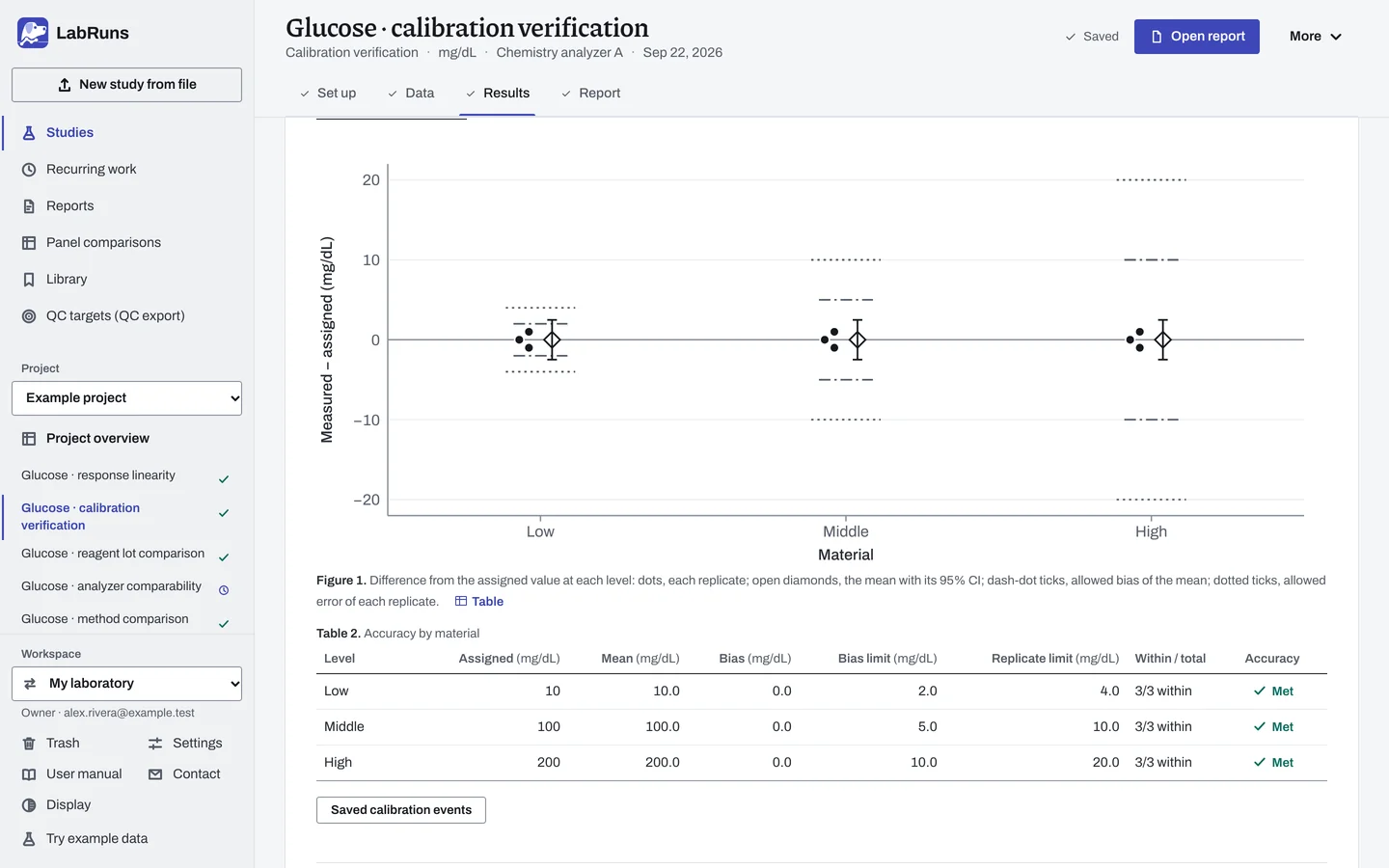This screenshot has width=1389, height=868.
Task: Click the Middle row Met accuracy status
Action: [x=1273, y=727]
